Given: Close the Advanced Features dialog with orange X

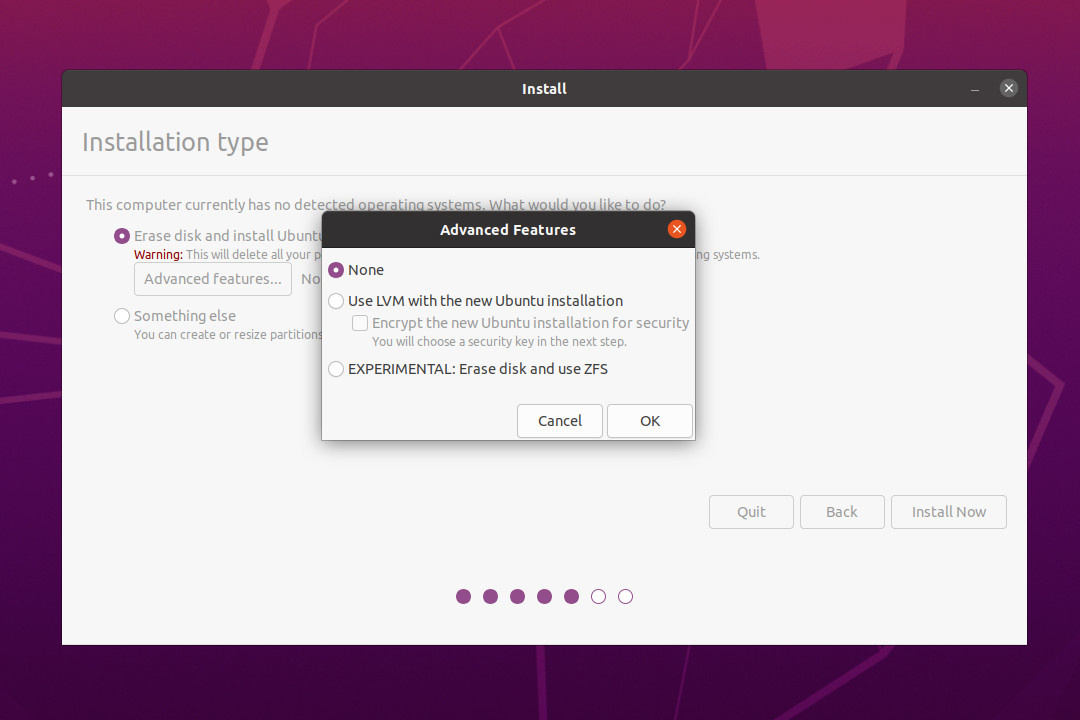Looking at the screenshot, I should [x=676, y=229].
